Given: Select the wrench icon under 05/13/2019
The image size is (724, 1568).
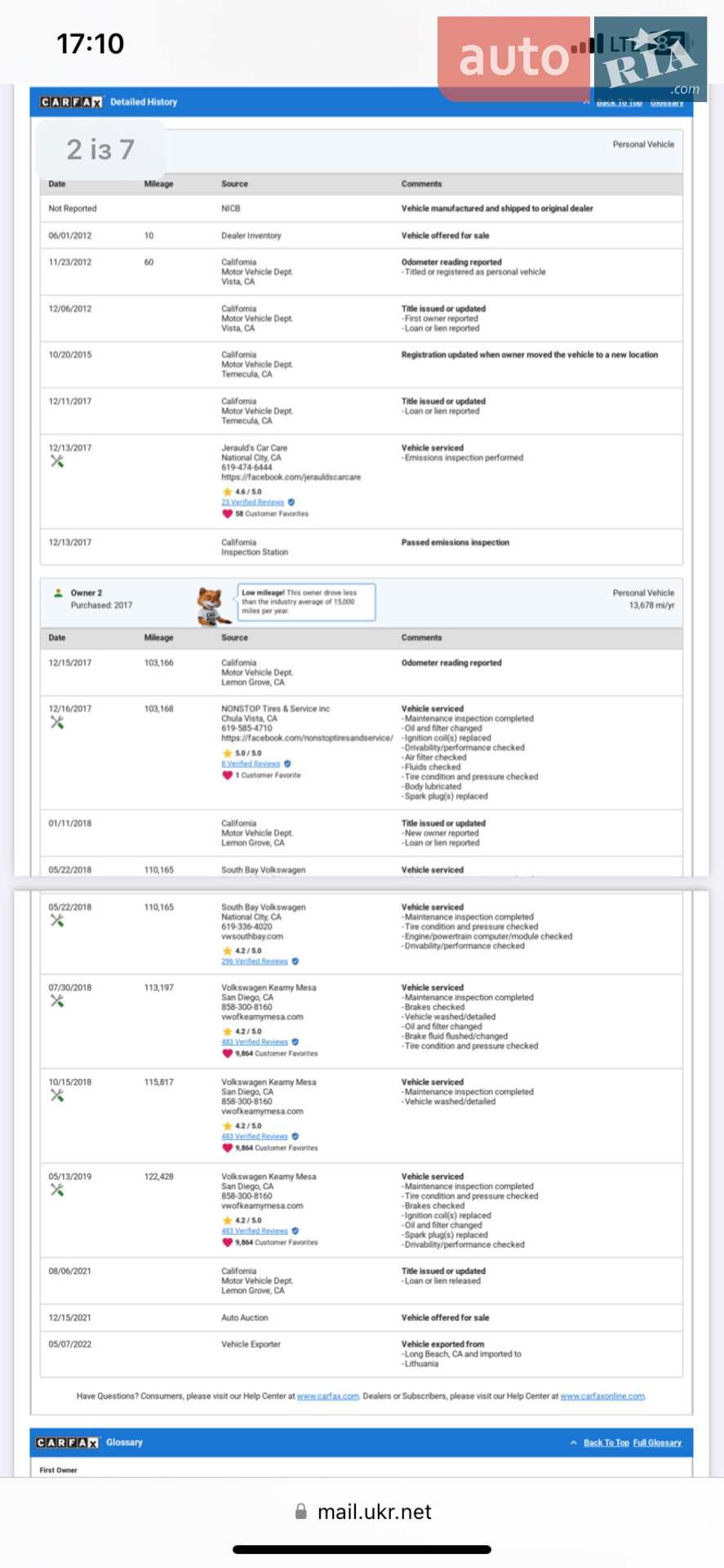Looking at the screenshot, I should (57, 1190).
